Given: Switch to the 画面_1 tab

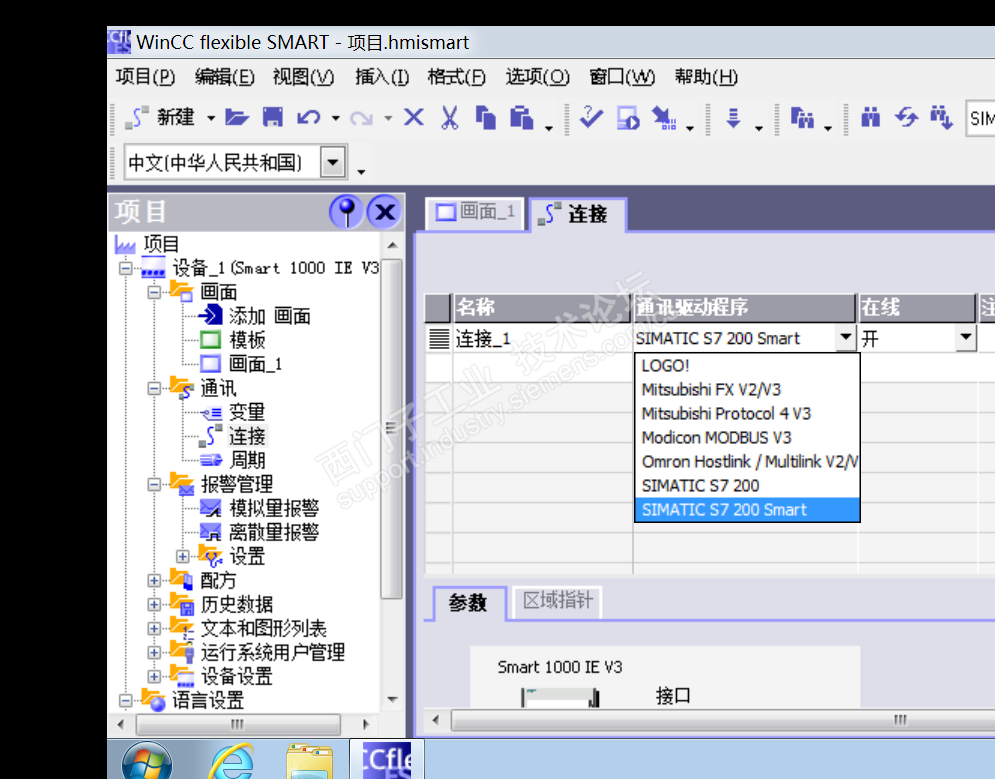Looking at the screenshot, I should coord(475,212).
